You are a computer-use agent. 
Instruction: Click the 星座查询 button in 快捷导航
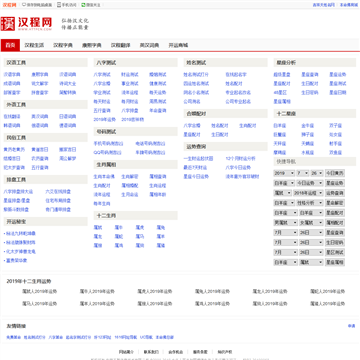tap(335, 233)
